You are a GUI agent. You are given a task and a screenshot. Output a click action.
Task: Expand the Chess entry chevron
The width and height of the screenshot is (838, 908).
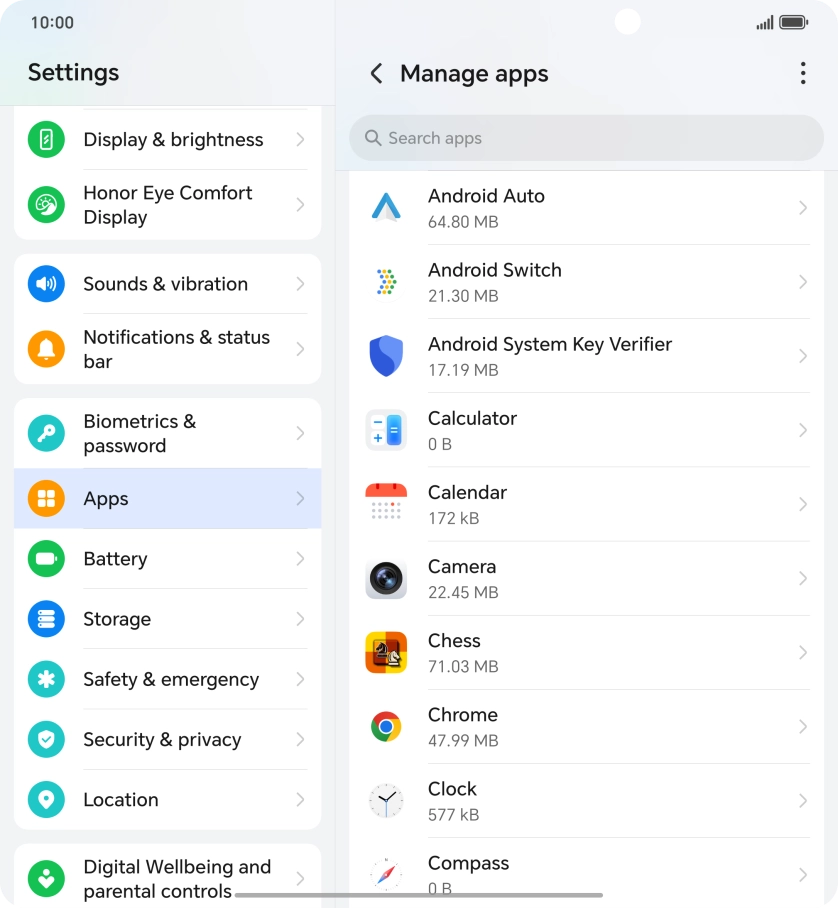click(802, 653)
